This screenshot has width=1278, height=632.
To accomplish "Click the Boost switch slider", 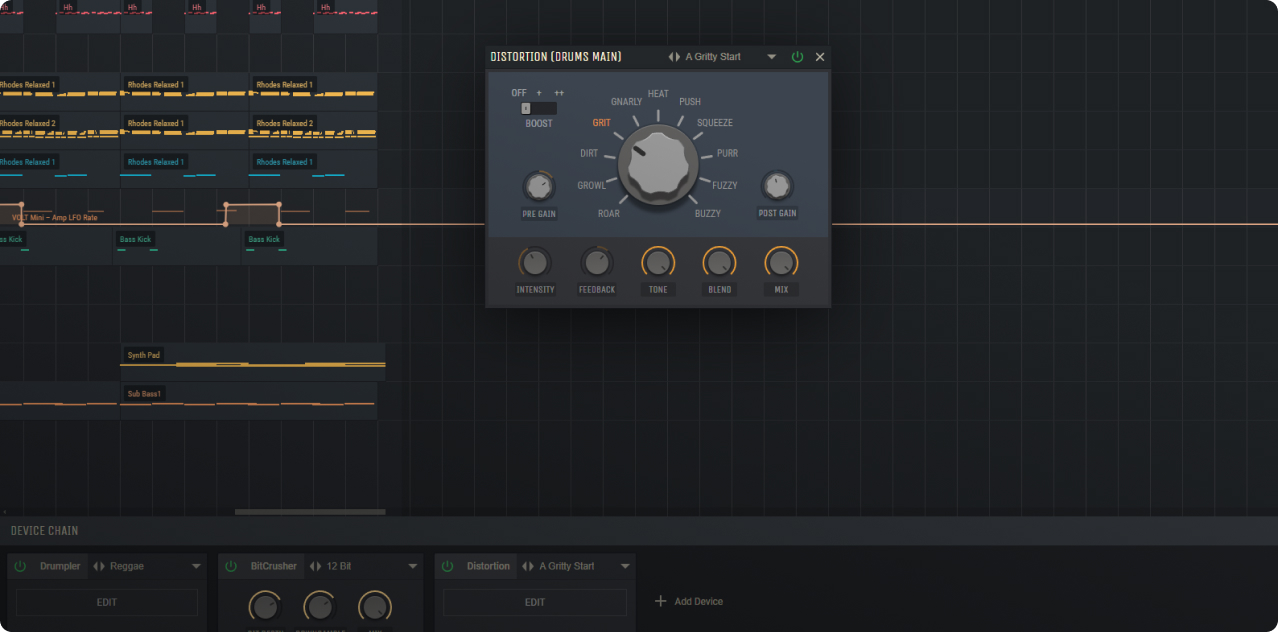I will click(x=538, y=108).
